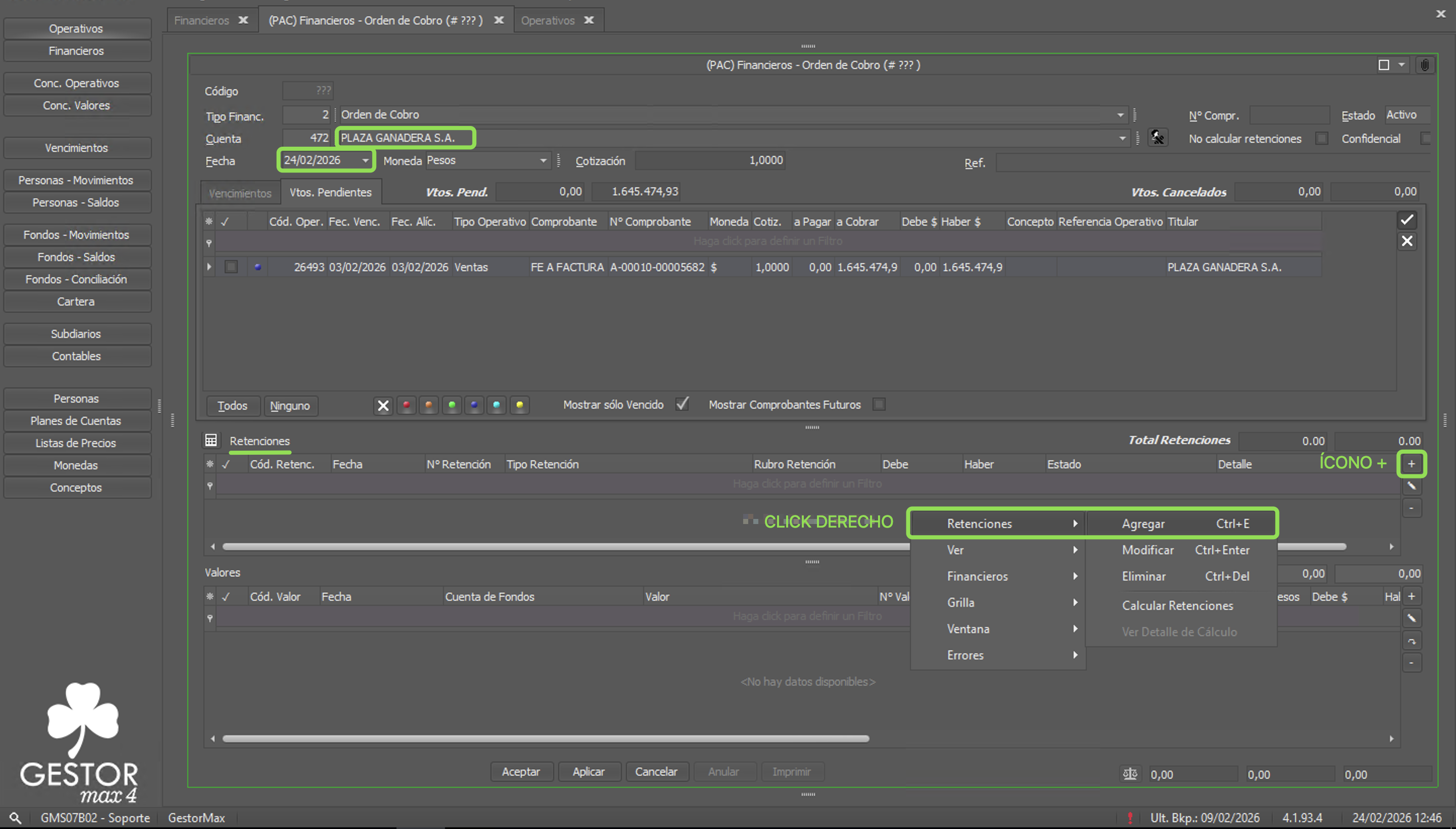Click the plus icon to add a retención
1456x829 pixels.
click(1411, 464)
